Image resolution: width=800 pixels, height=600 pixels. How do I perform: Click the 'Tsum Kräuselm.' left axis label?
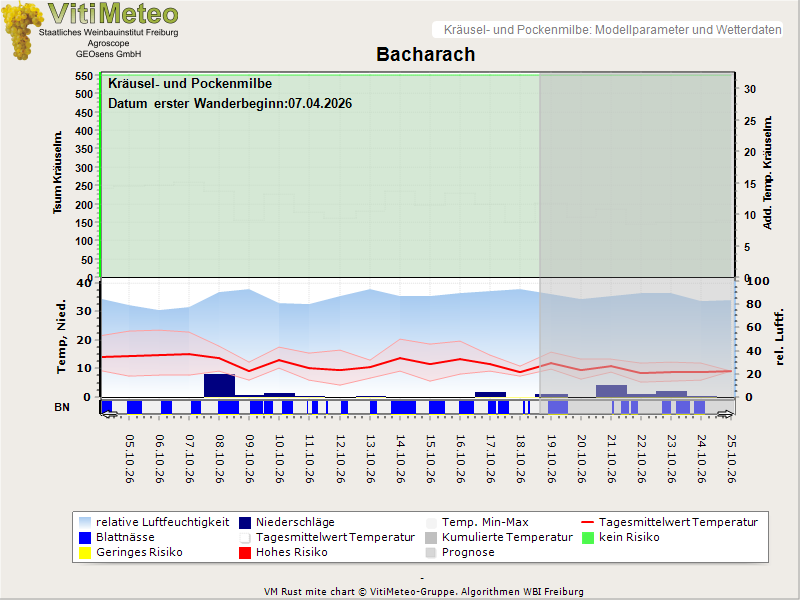click(x=58, y=172)
